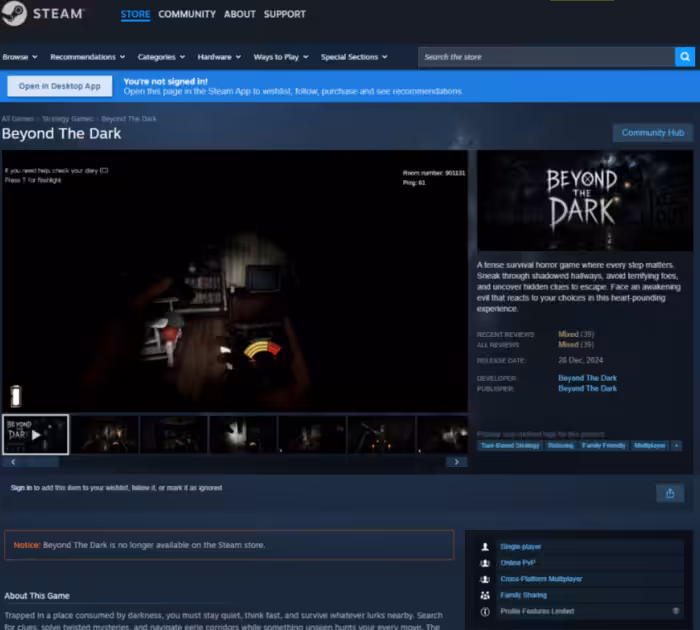Select the Family Friendly tag

click(x=603, y=446)
